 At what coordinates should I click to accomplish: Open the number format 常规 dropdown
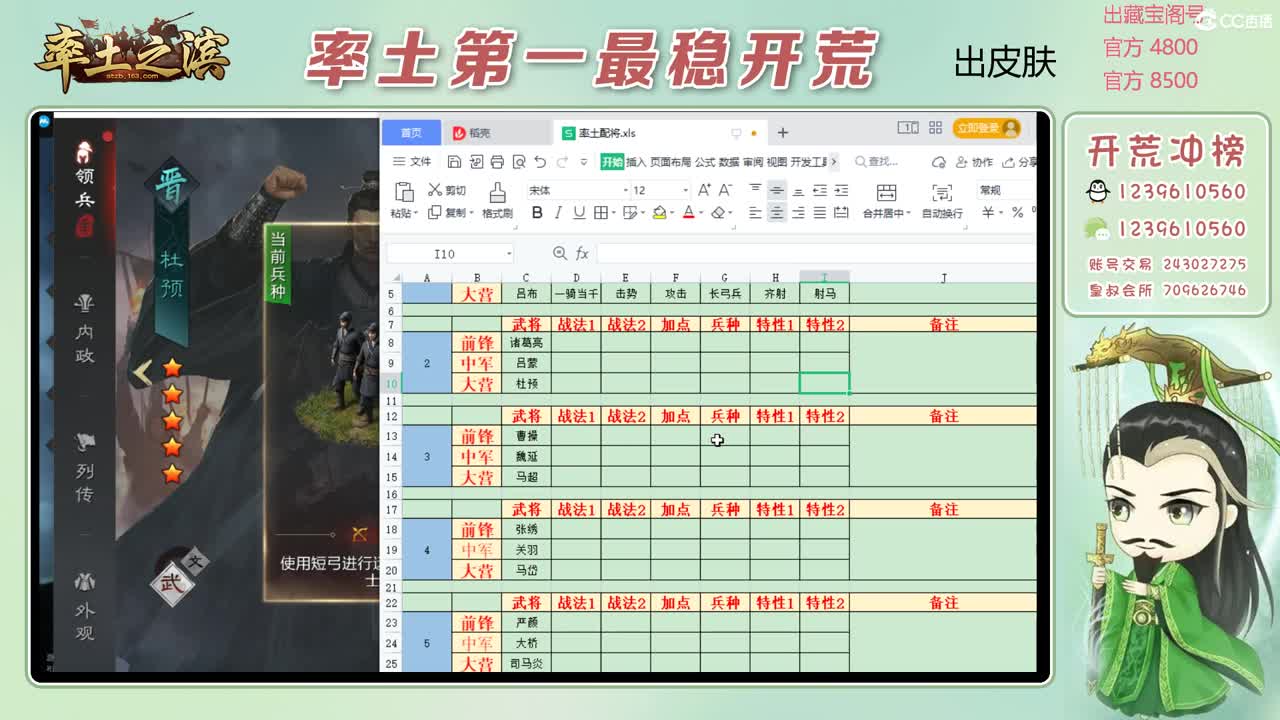pyautogui.click(x=1005, y=190)
